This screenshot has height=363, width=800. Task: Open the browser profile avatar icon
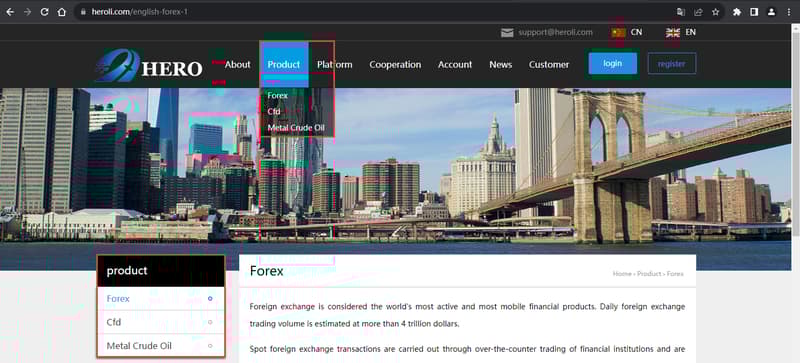point(771,12)
